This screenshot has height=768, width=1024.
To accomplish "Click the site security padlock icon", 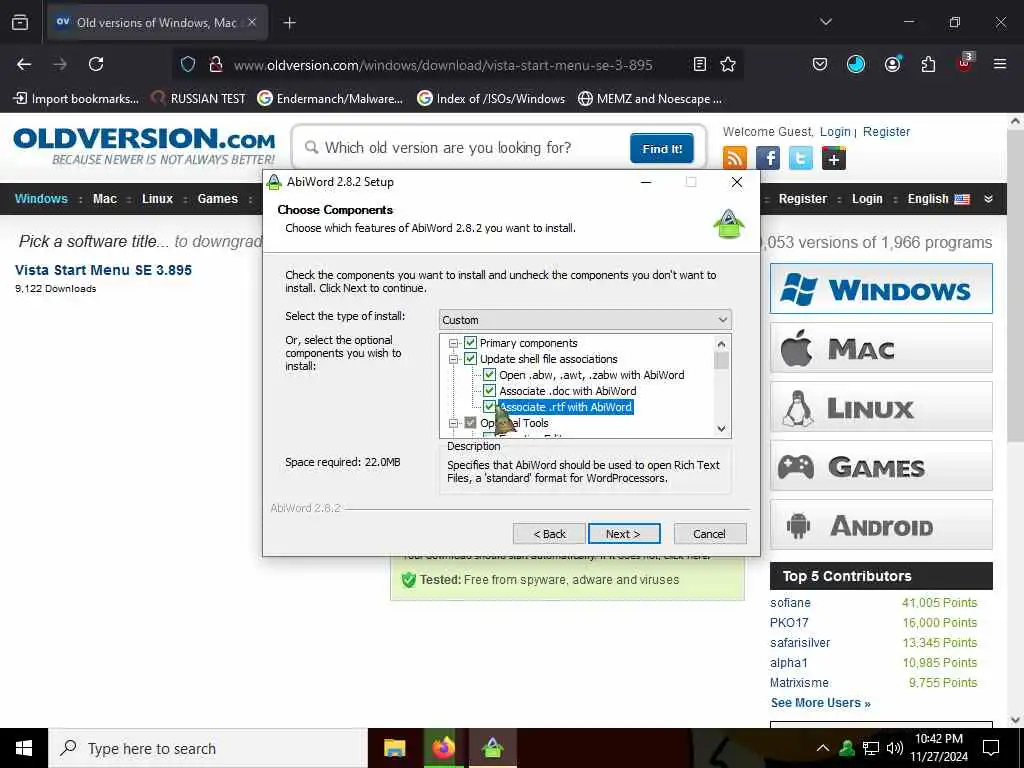I will 216,64.
